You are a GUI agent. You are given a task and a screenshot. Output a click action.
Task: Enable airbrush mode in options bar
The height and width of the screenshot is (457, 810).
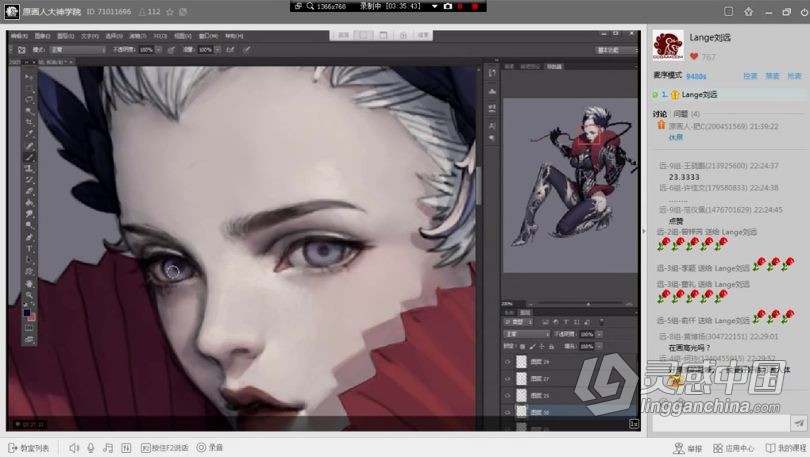point(230,50)
